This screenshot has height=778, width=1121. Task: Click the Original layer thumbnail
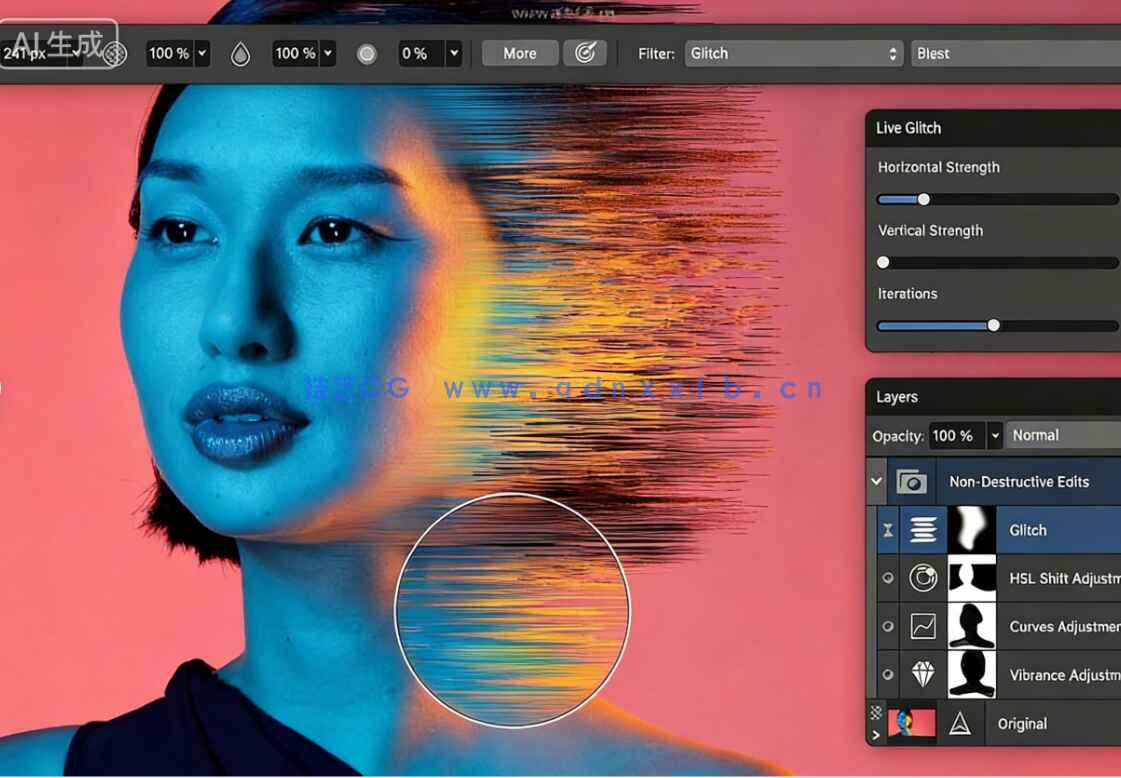click(913, 723)
